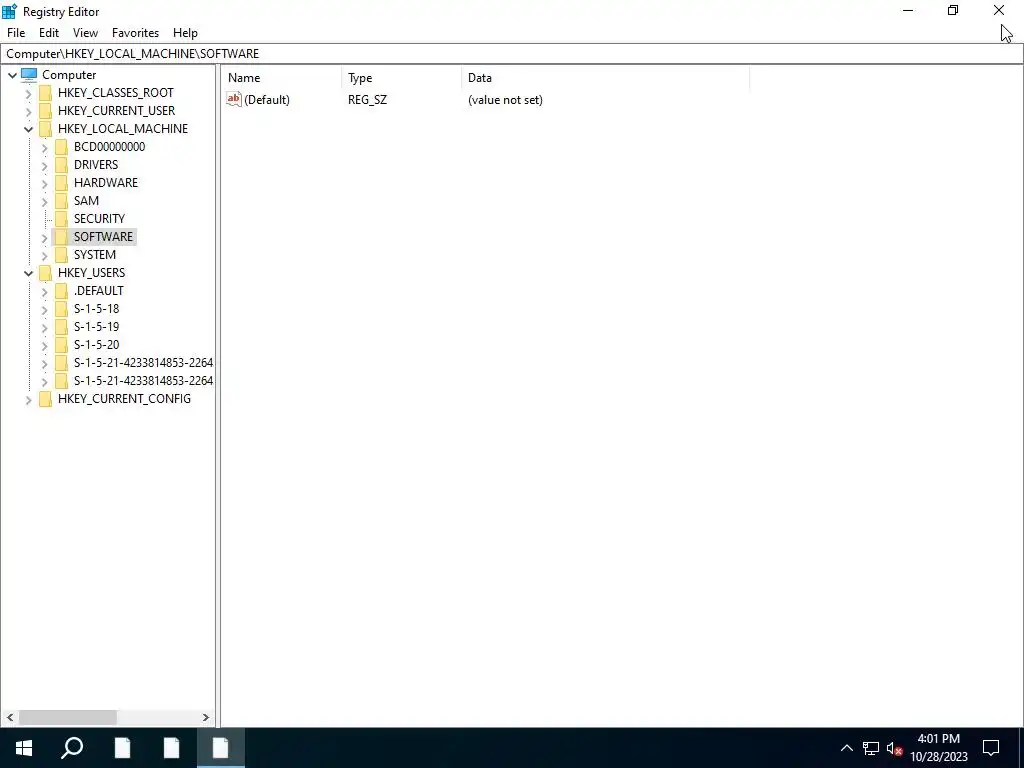The width and height of the screenshot is (1024, 768).
Task: Select the SECURITY key label
Action: (x=99, y=218)
